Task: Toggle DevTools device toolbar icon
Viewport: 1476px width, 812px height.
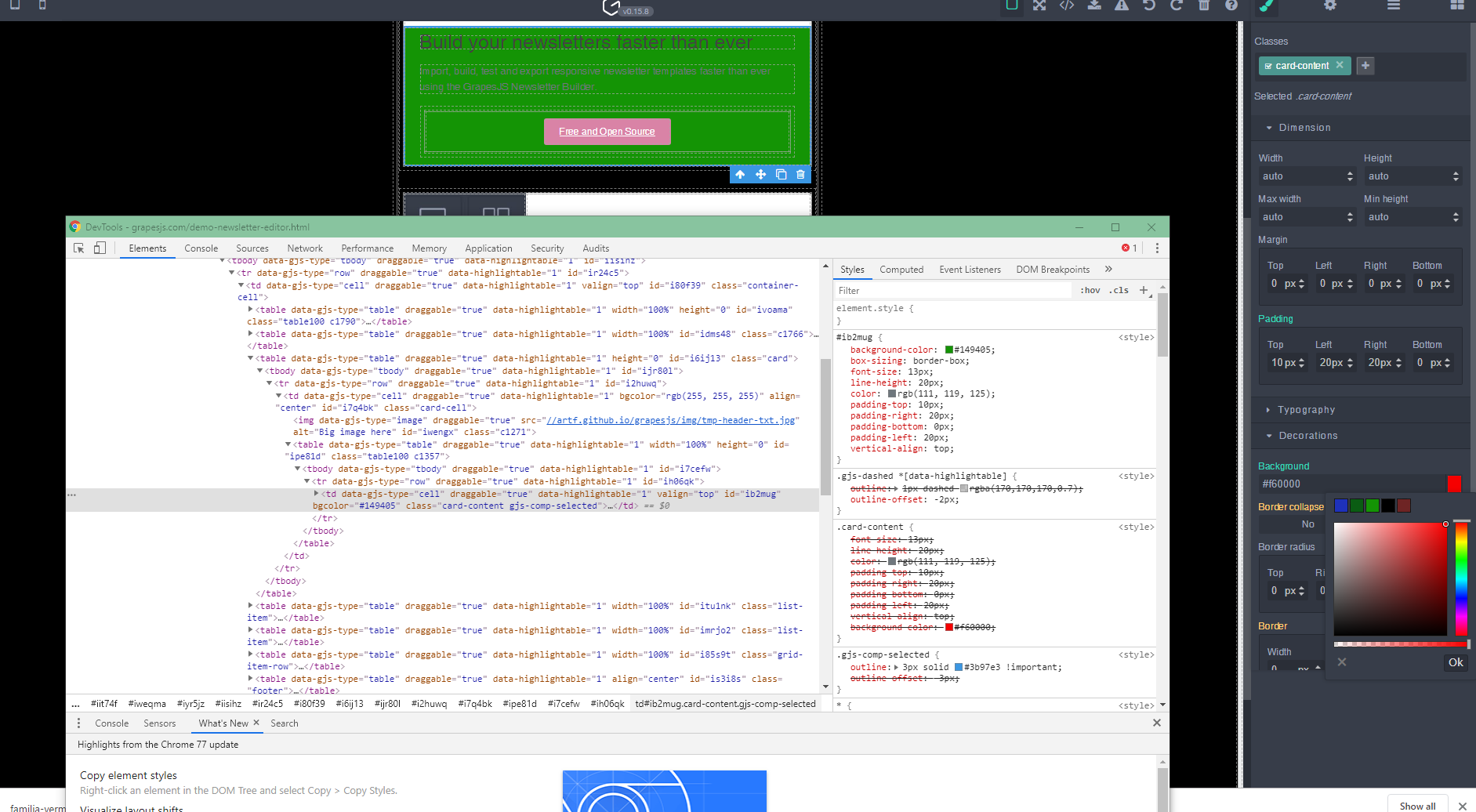Action: [100, 248]
